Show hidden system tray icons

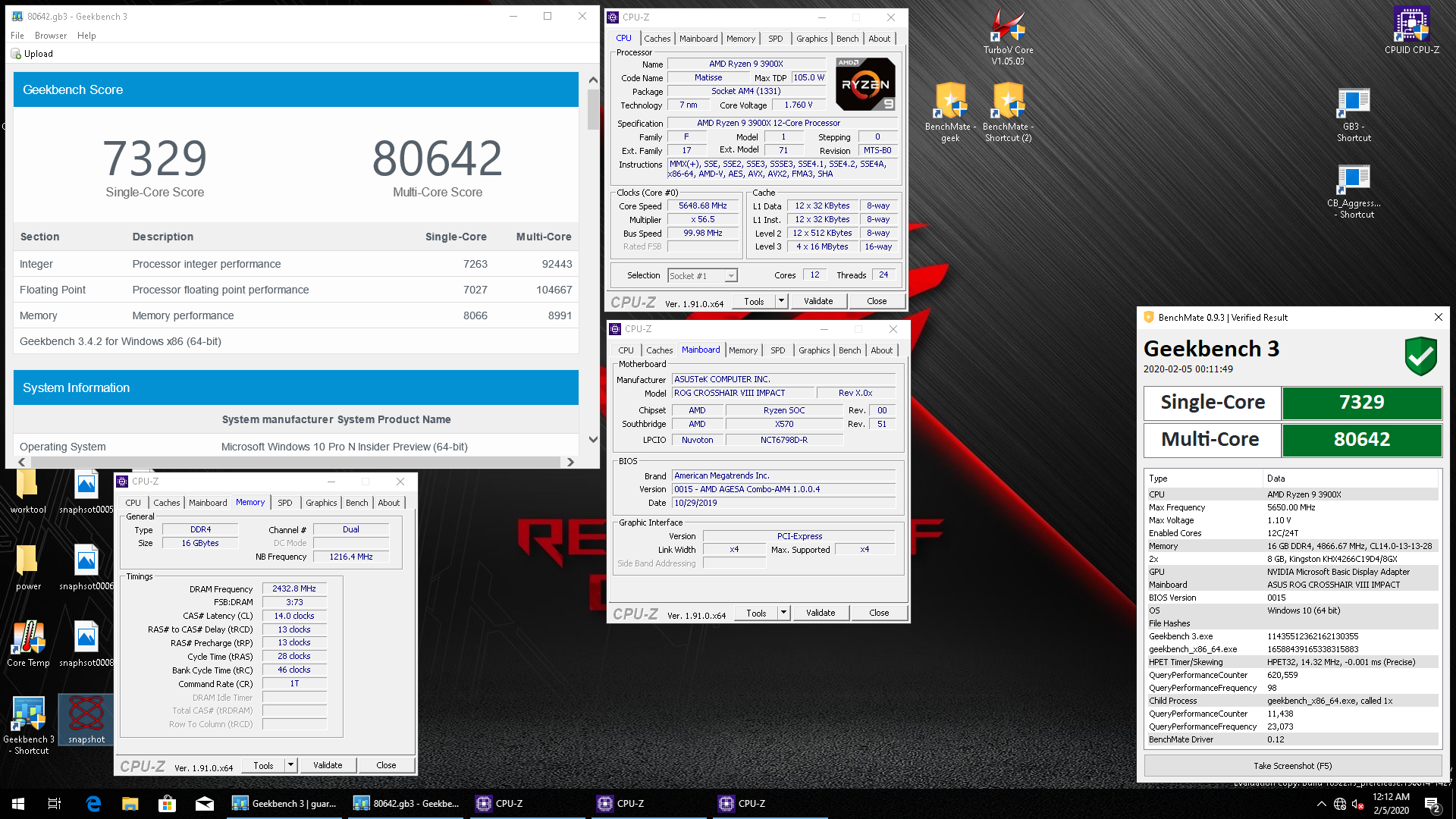click(1322, 804)
